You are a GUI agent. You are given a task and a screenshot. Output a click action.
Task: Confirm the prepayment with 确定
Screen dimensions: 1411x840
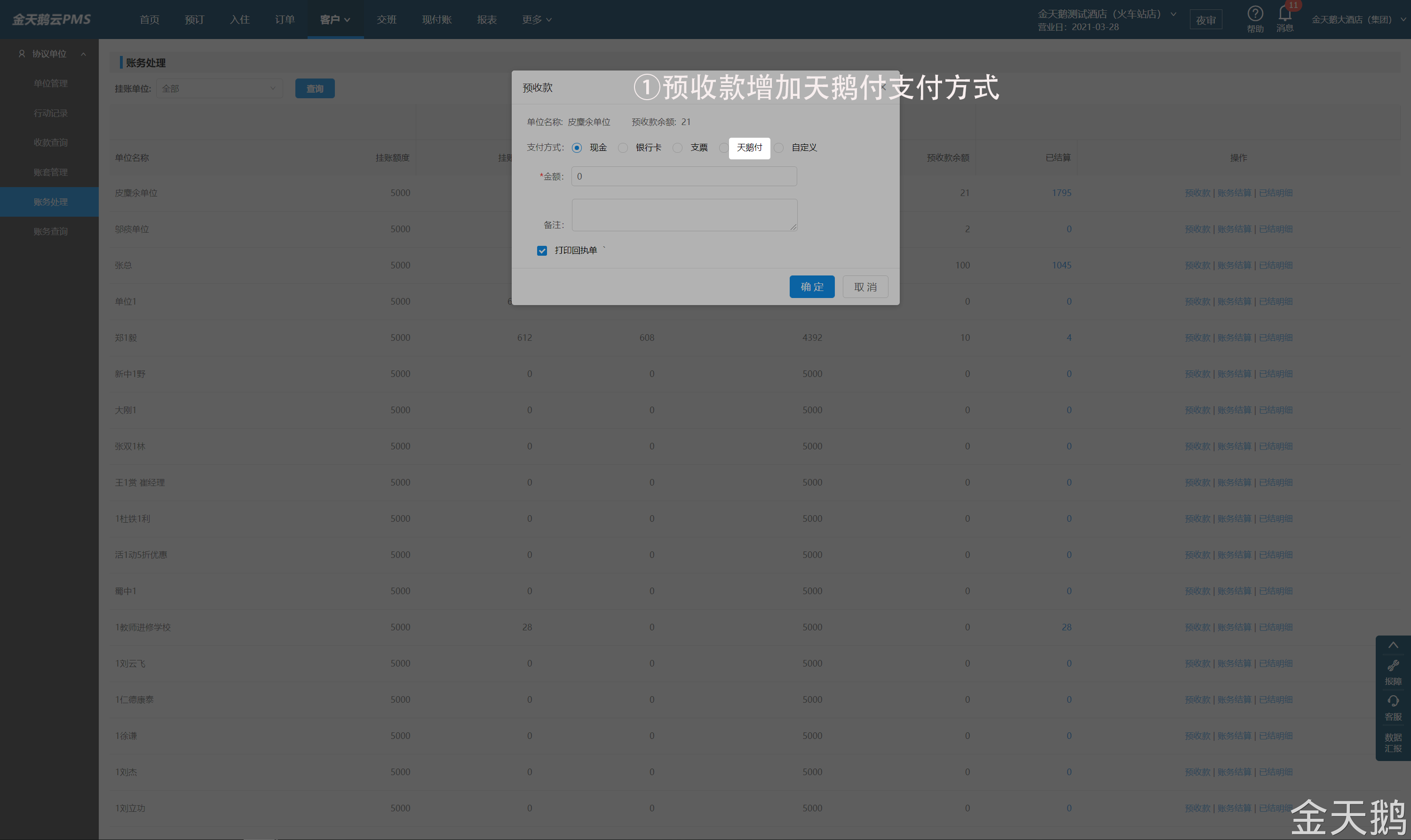pos(812,287)
